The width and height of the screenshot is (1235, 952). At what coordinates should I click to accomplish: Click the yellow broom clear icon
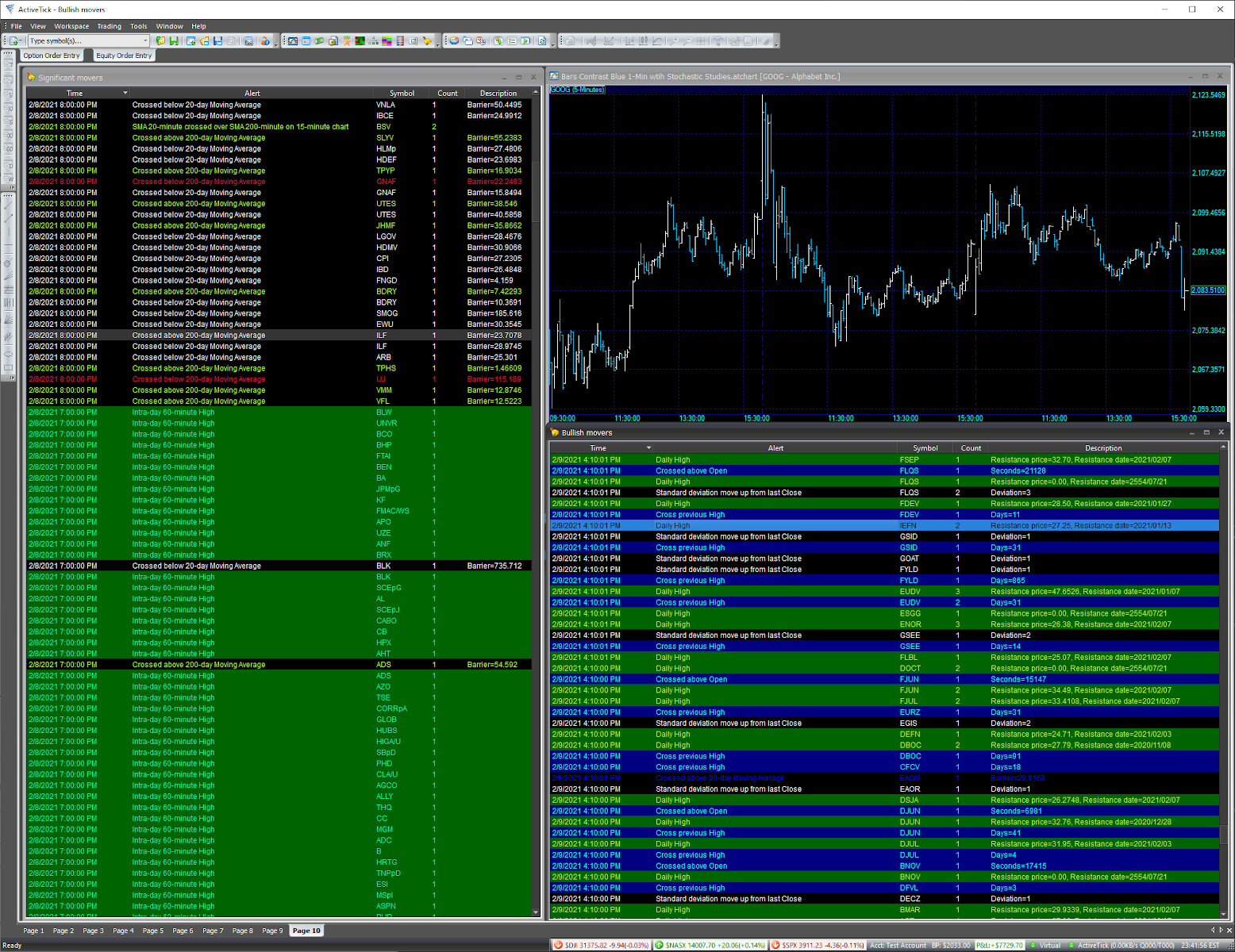click(x=427, y=40)
